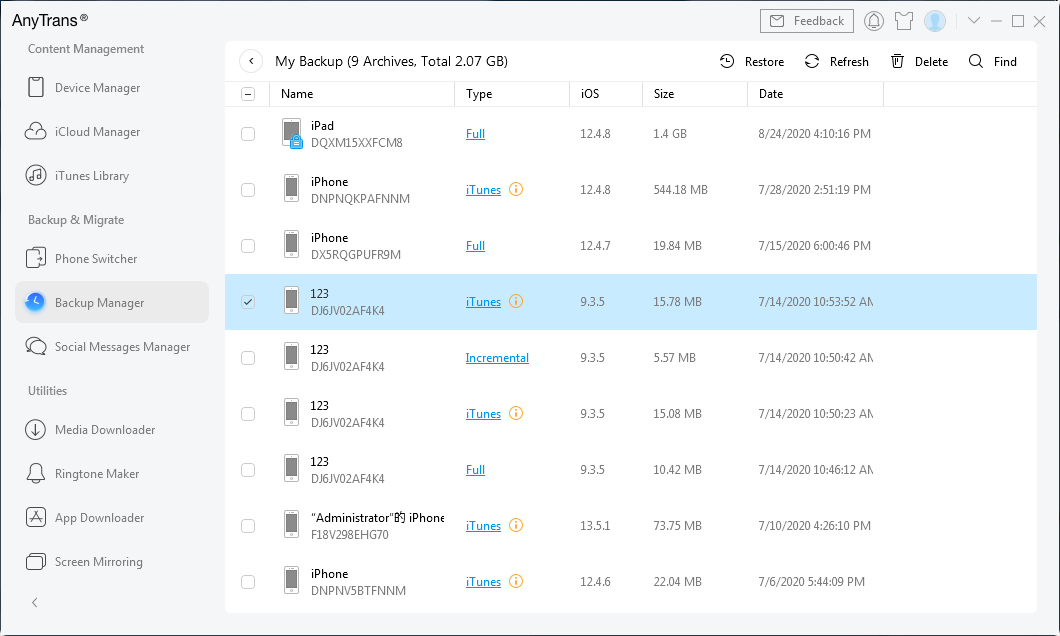Click the device icon for iPhone DX5RQGPUFR9M
The height and width of the screenshot is (636, 1060).
click(x=291, y=245)
